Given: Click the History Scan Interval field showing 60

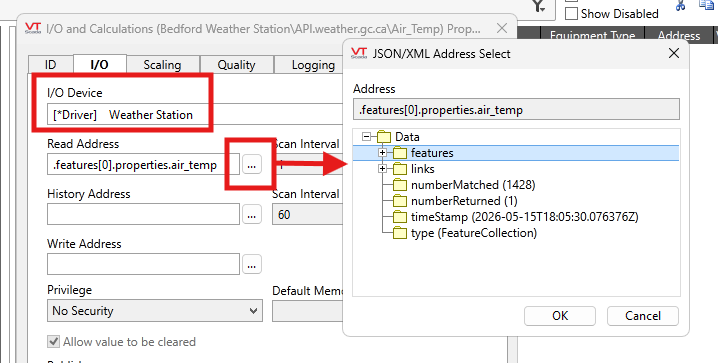Looking at the screenshot, I should point(307,214).
